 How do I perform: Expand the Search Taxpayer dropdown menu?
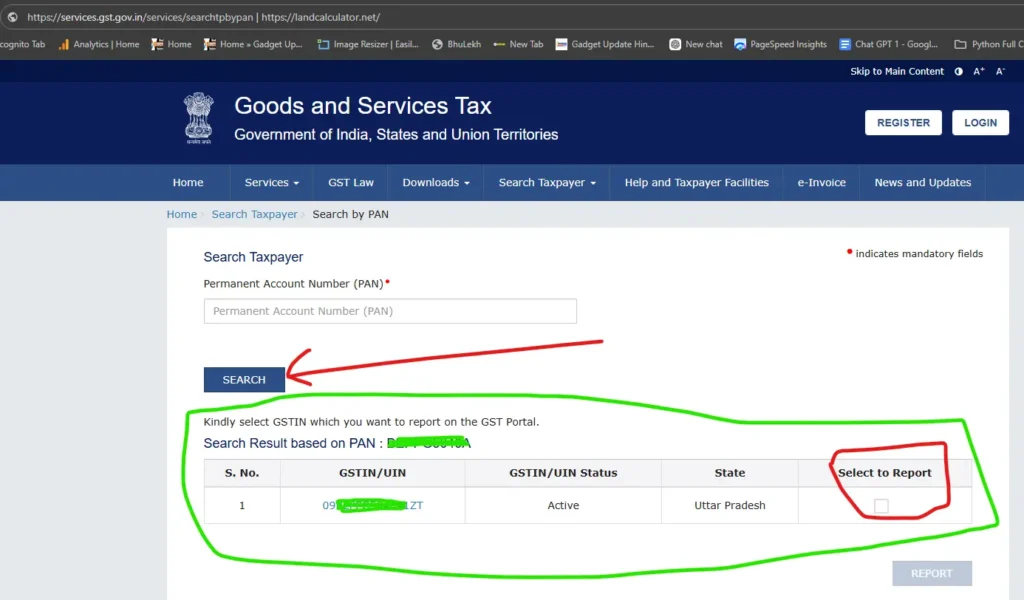tap(547, 183)
